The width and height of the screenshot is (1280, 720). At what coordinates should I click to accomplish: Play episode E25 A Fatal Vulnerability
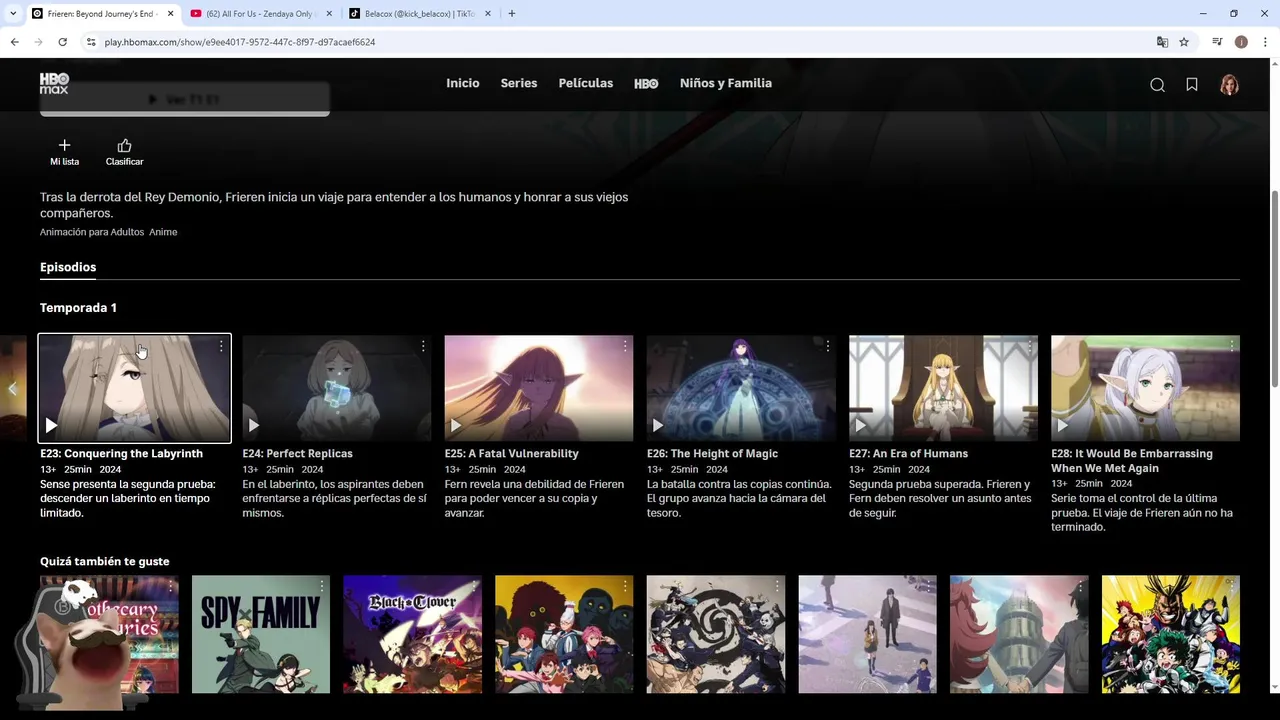coord(455,426)
